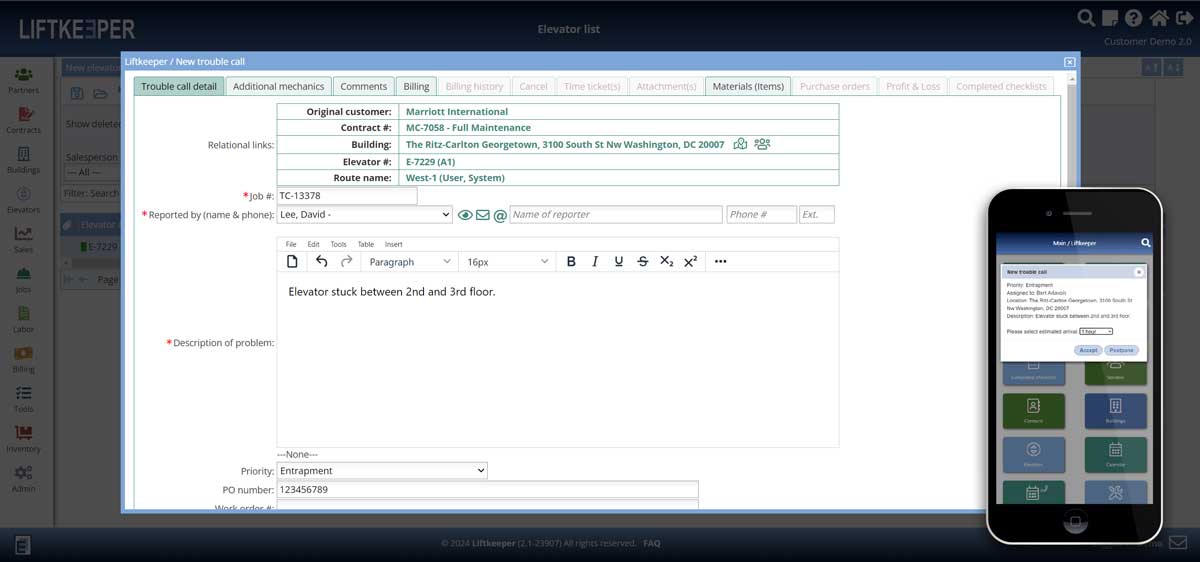Undo last edit in the editor
Image resolution: width=1200 pixels, height=562 pixels.
321,261
